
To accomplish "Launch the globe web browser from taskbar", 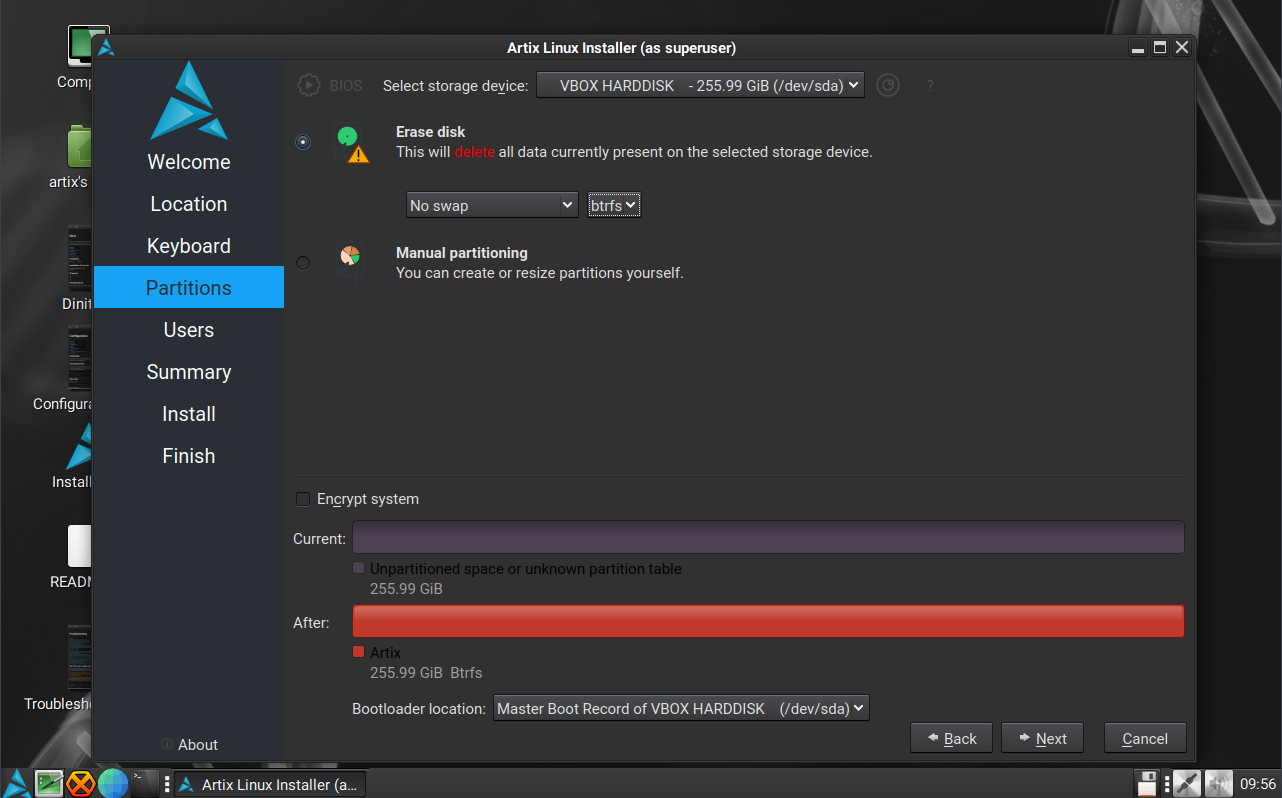I will 113,783.
